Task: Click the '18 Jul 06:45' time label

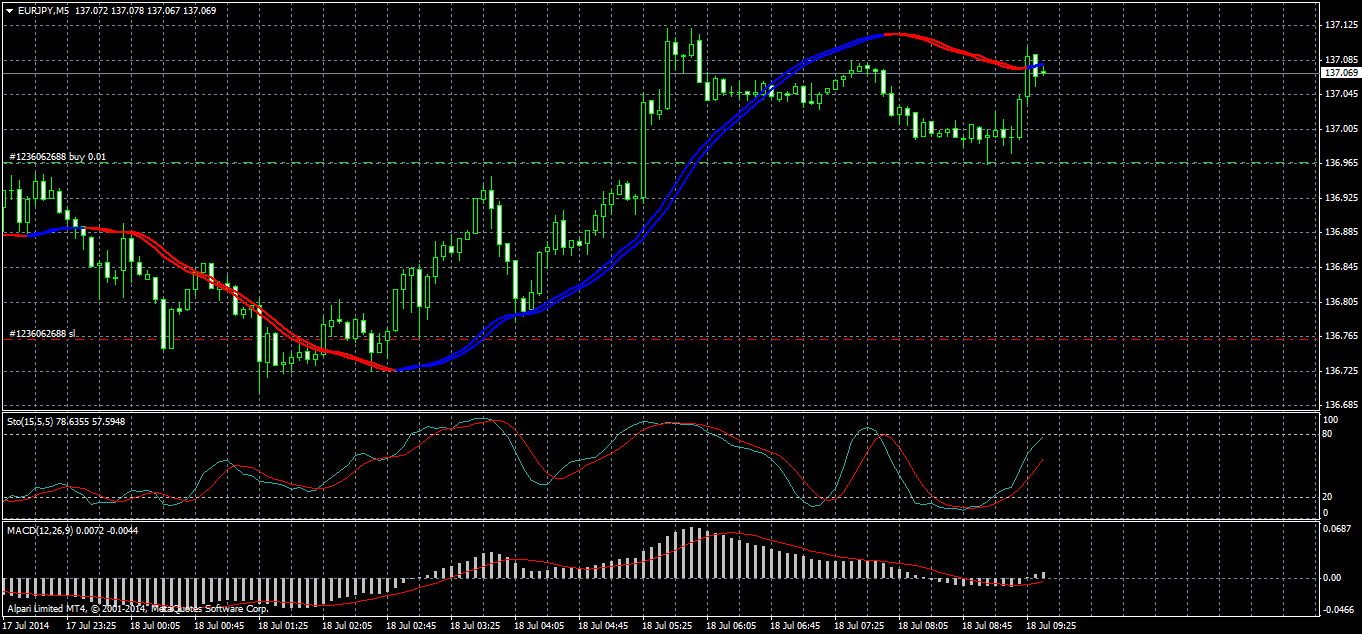Action: click(795, 625)
